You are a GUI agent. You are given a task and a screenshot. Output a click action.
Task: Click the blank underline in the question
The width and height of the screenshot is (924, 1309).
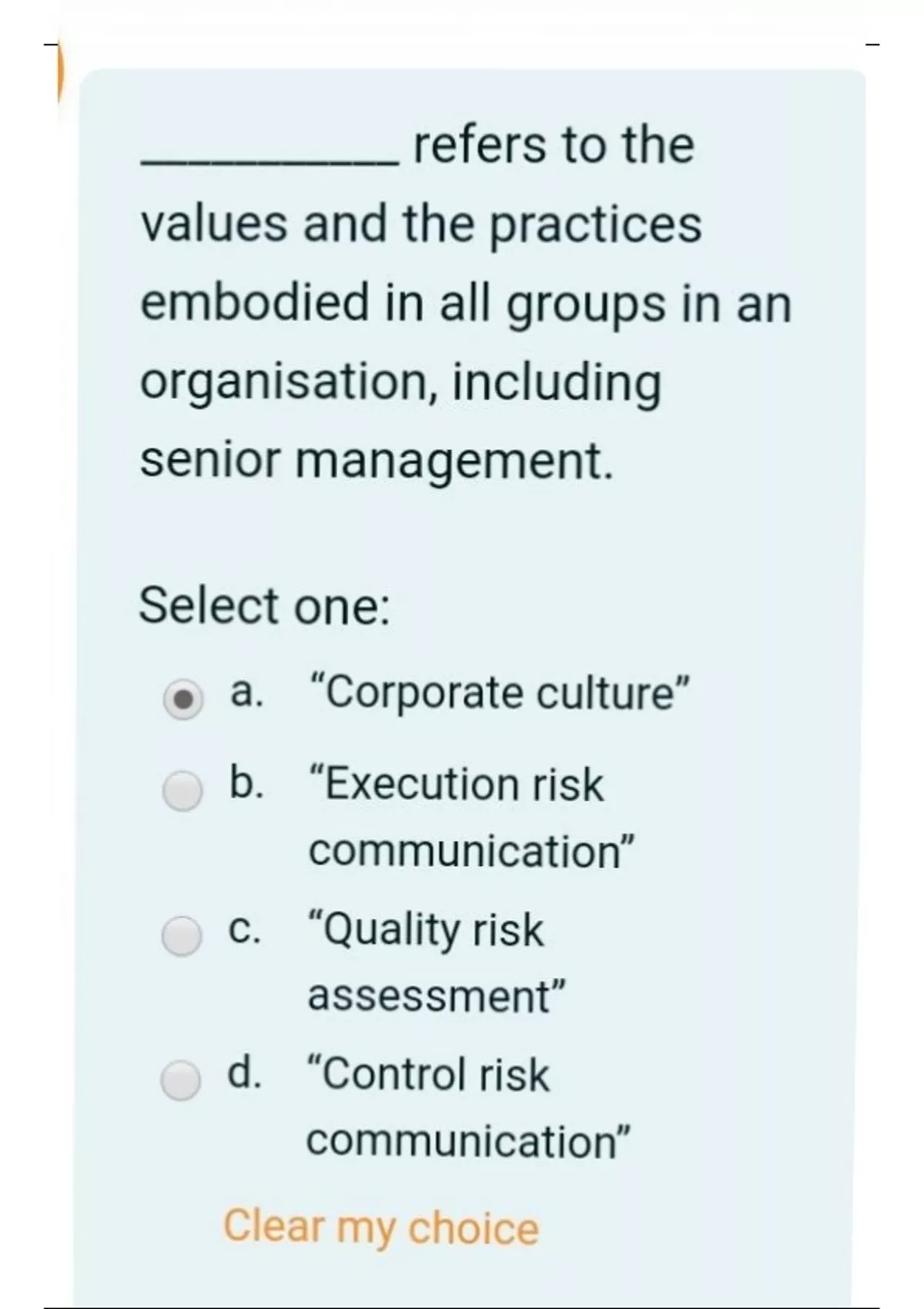coord(270,160)
